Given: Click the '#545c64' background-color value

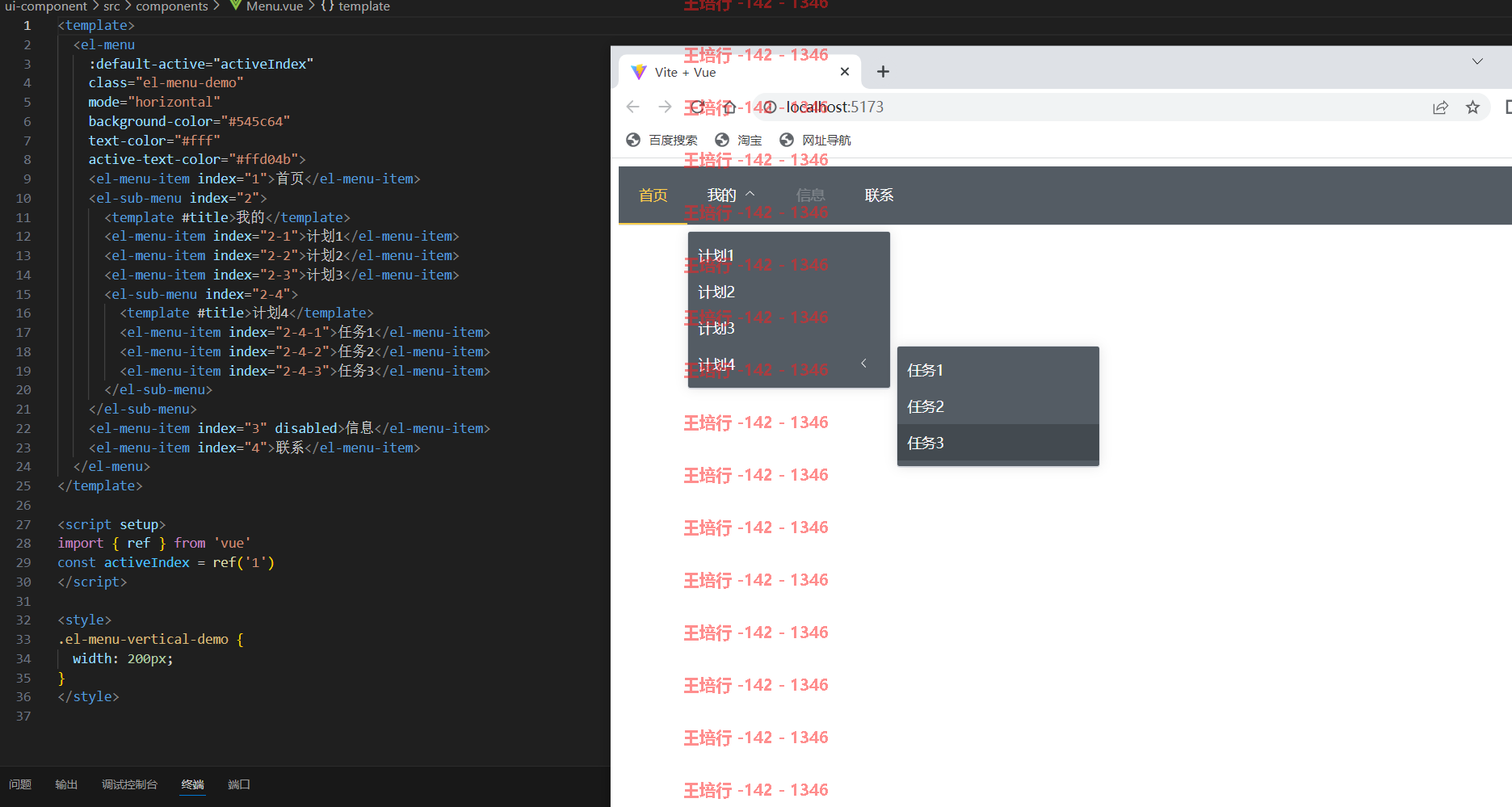Looking at the screenshot, I should coord(255,121).
